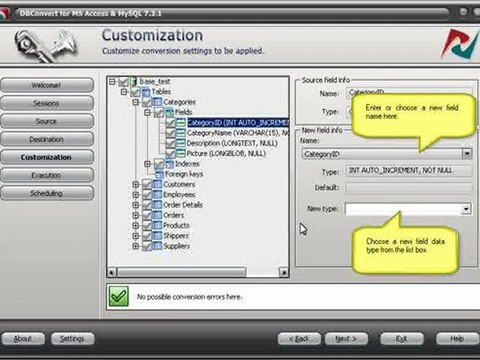
Task: Click the Next > button
Action: pos(347,339)
